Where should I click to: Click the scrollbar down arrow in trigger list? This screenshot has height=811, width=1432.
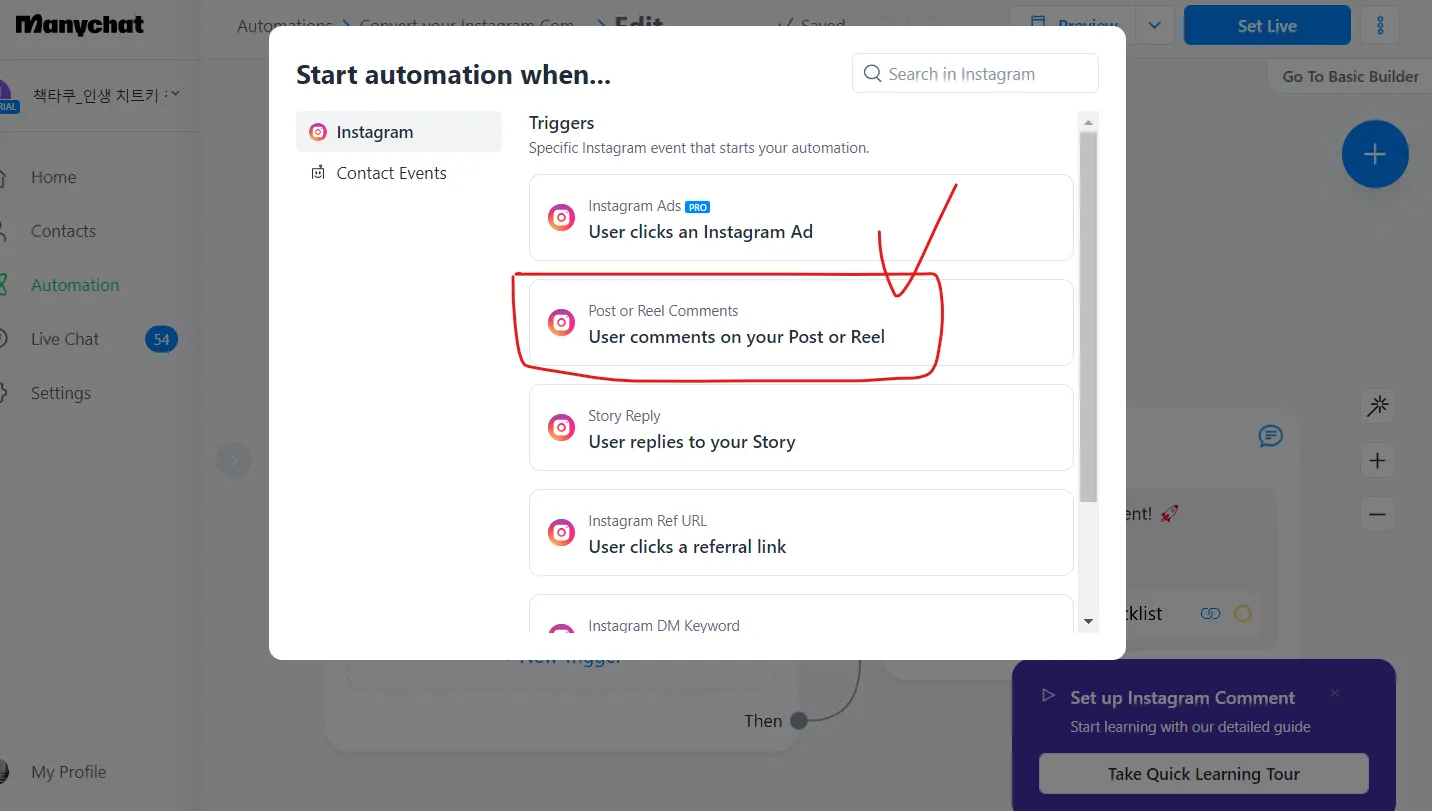click(x=1089, y=622)
